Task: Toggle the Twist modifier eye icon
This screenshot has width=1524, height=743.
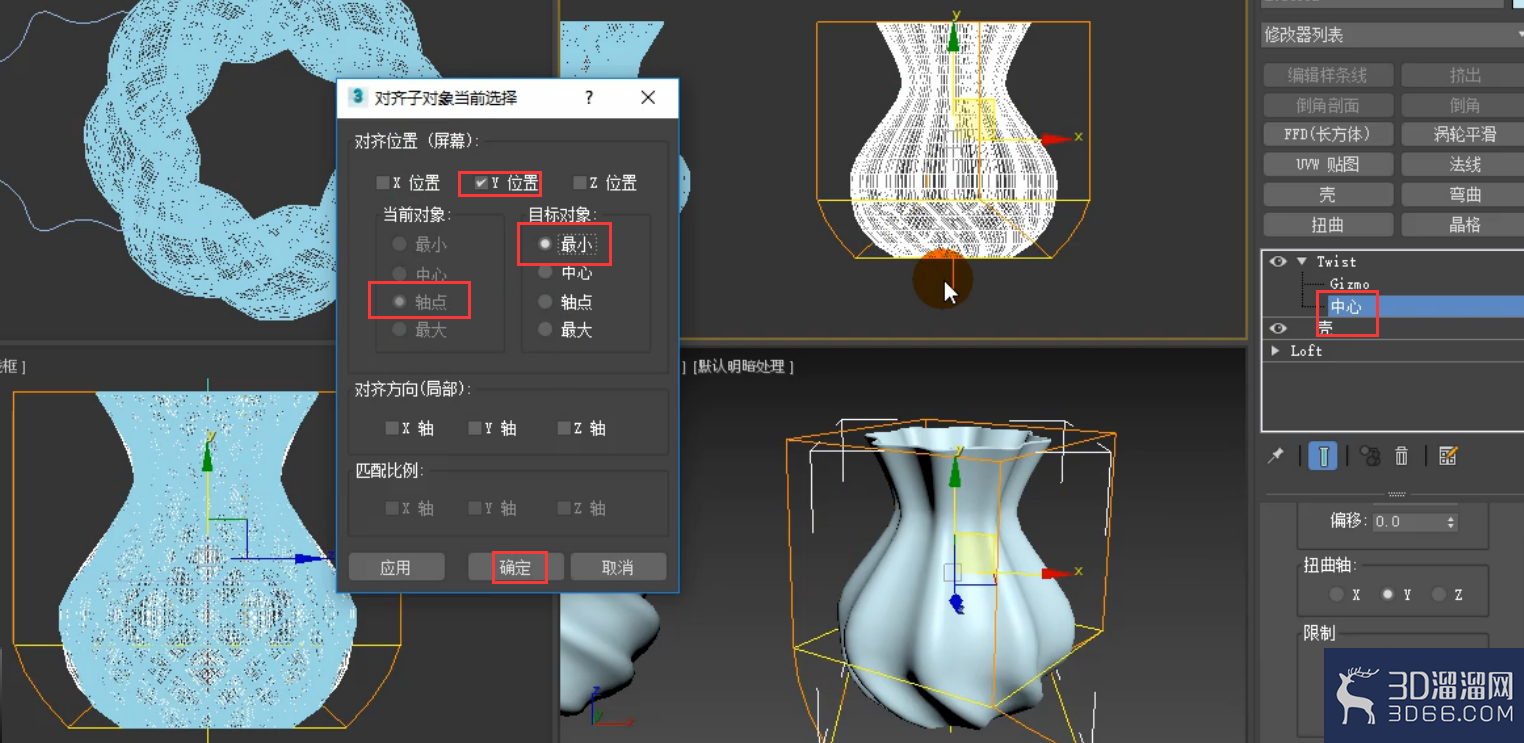Action: 1278,261
